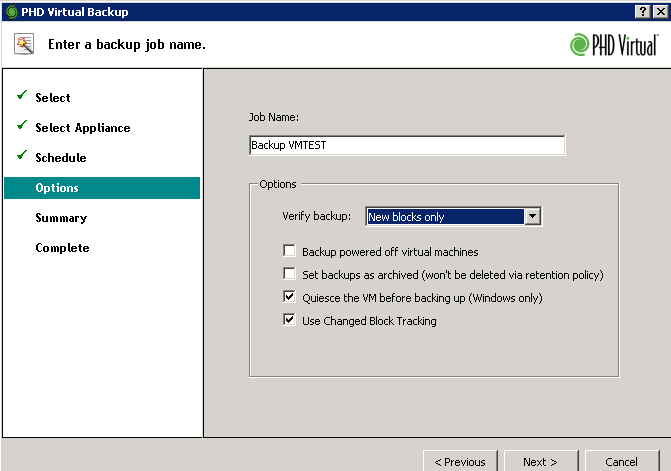Click the "Options" group box title
This screenshot has width=671, height=471.
coord(278,184)
